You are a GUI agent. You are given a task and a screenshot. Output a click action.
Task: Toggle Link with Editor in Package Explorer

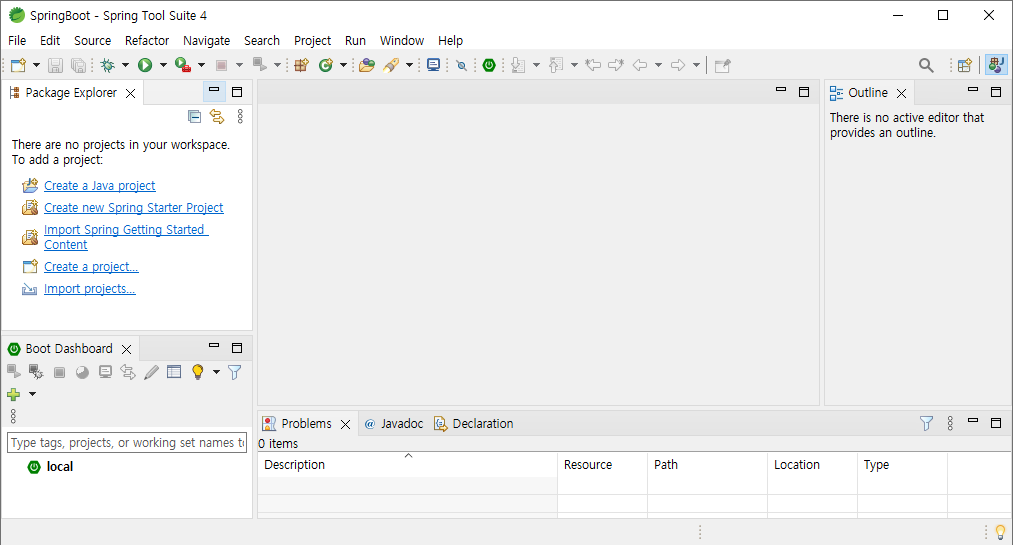point(217,116)
